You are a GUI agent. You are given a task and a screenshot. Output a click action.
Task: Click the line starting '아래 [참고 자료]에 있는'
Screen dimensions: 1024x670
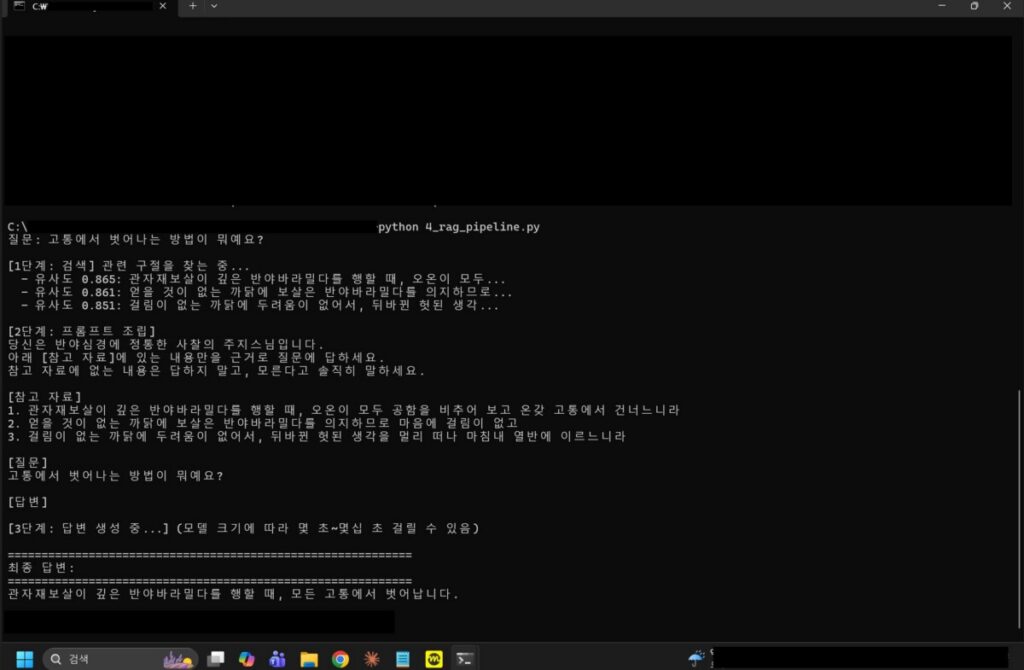(x=196, y=357)
